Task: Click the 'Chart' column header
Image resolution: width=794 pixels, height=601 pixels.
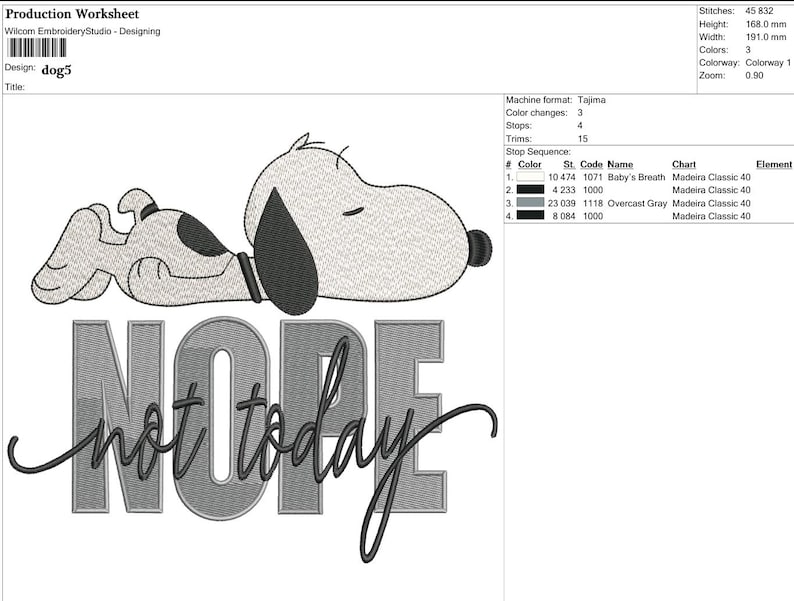Action: (684, 165)
